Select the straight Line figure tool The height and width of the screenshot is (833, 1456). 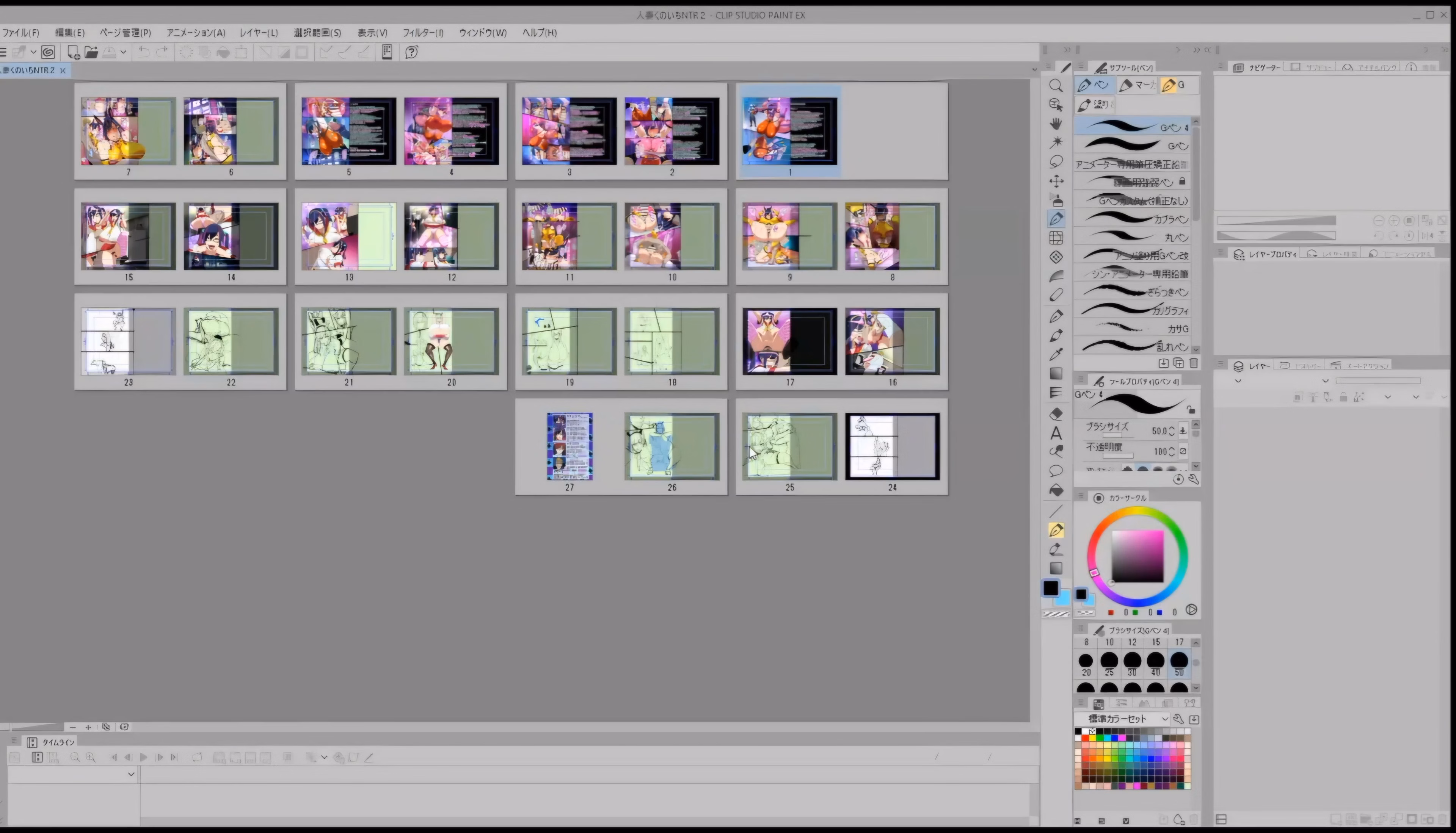(x=1056, y=511)
